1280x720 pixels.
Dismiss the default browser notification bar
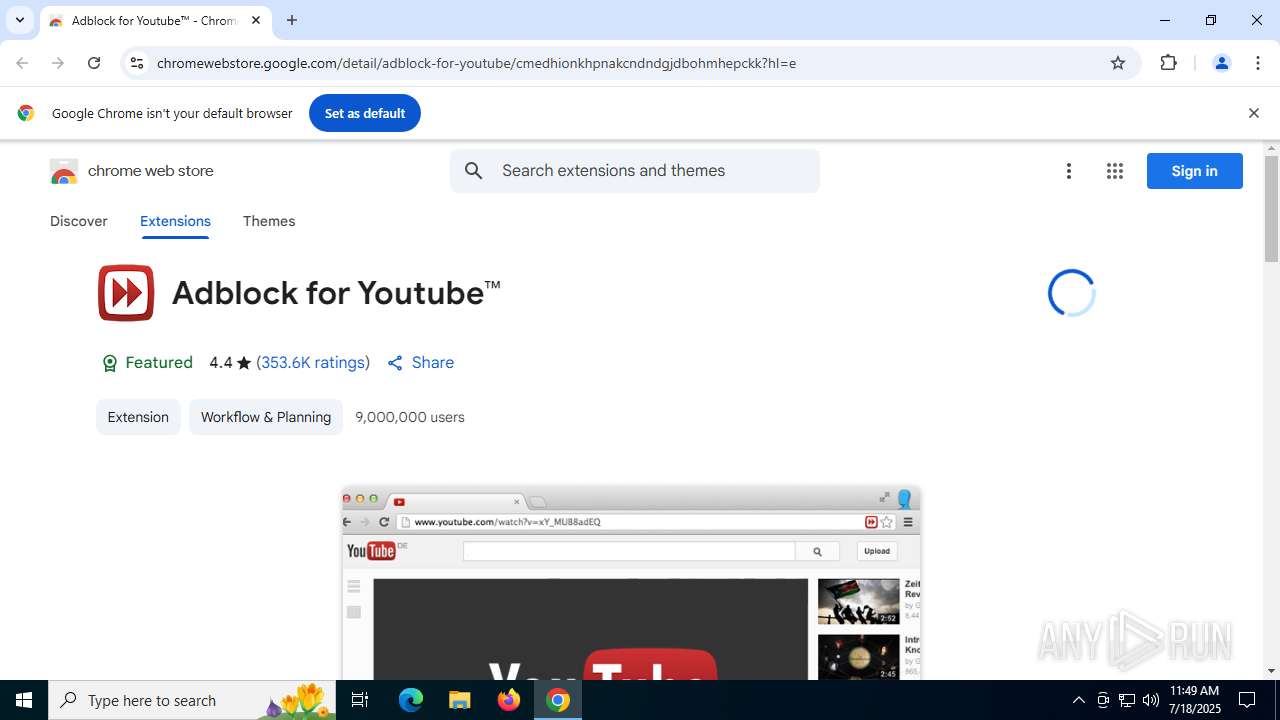1253,113
